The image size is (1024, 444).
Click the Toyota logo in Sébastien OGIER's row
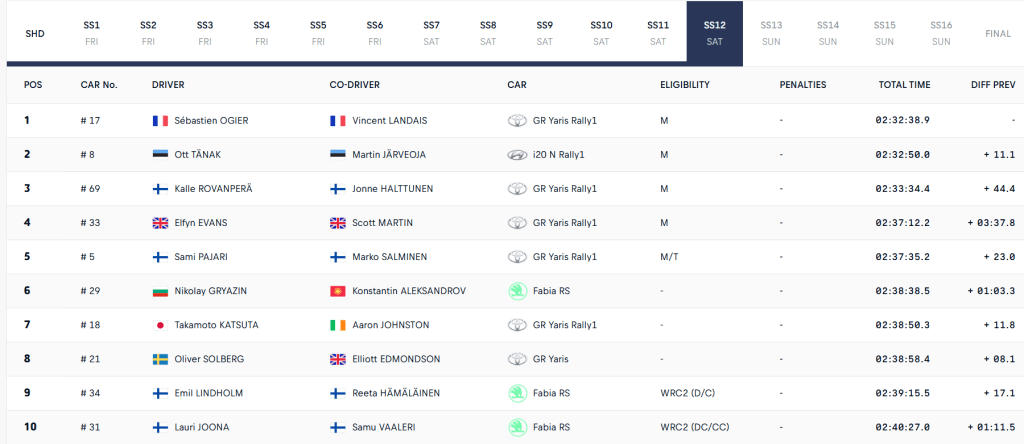click(517, 120)
